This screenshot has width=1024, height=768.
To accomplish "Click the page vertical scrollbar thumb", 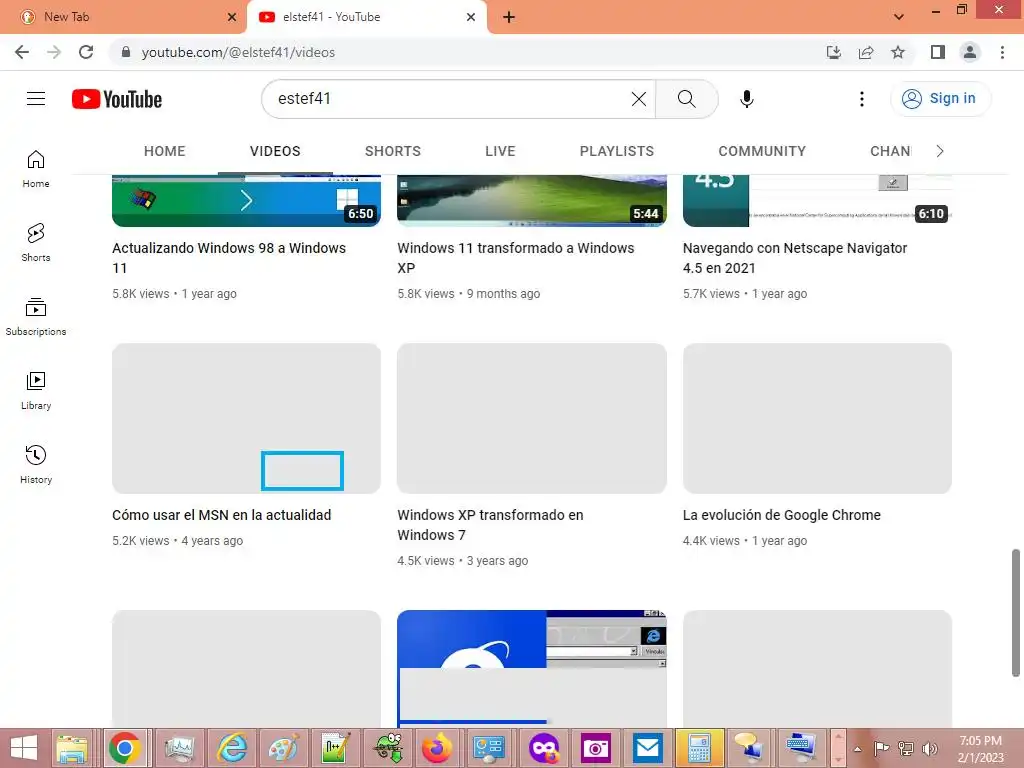I will pos(1016,613).
